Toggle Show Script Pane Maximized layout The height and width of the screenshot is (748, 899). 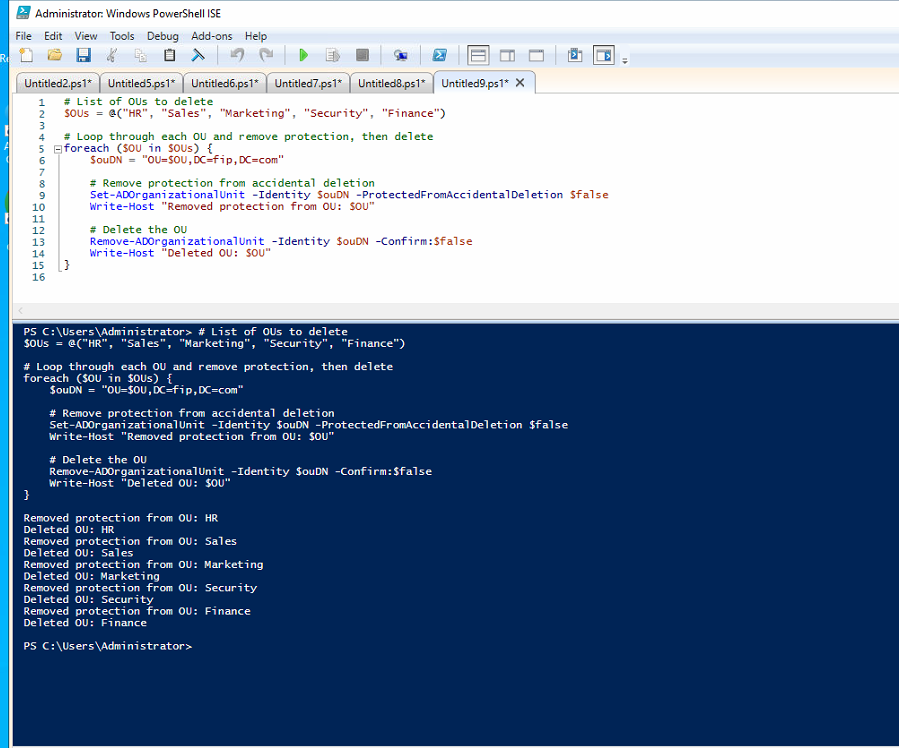[x=536, y=55]
